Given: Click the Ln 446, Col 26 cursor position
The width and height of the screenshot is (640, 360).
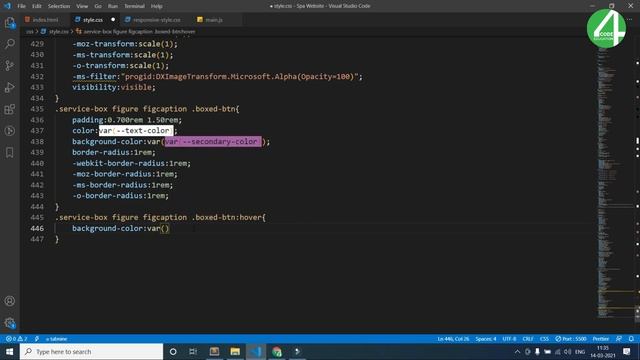Looking at the screenshot, I should coord(453,339).
